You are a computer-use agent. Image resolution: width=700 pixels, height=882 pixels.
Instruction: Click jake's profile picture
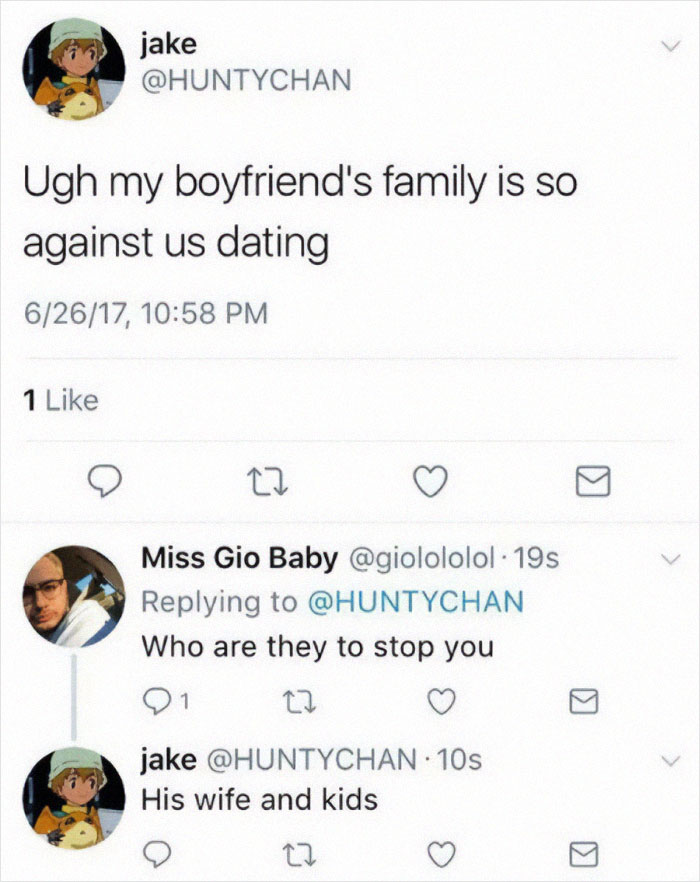pos(67,66)
